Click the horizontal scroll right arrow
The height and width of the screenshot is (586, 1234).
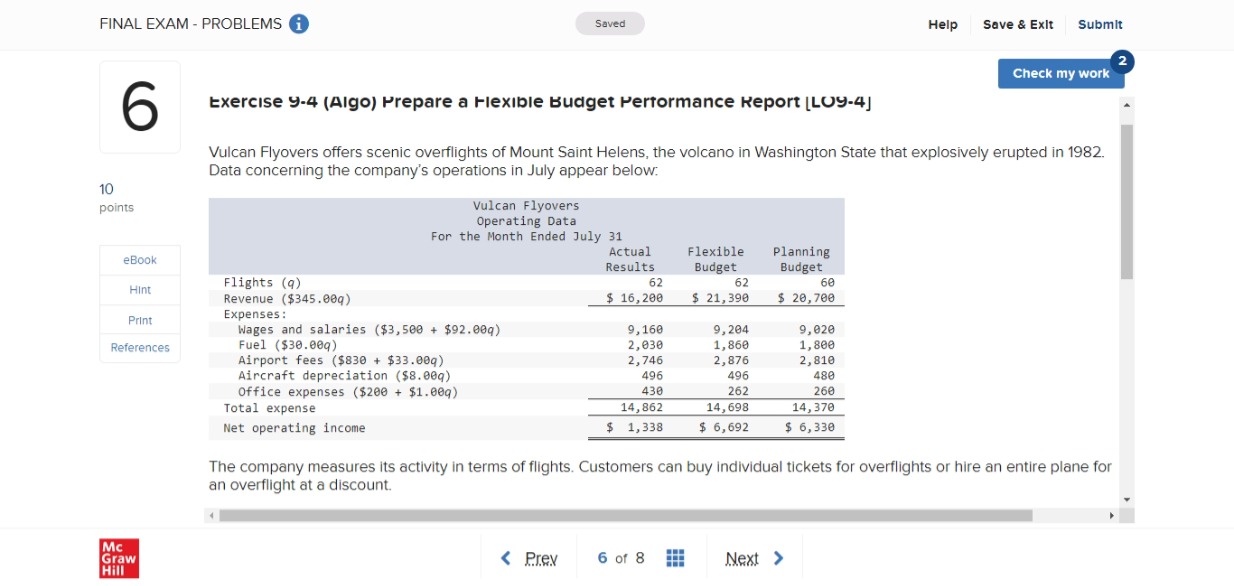click(1114, 516)
